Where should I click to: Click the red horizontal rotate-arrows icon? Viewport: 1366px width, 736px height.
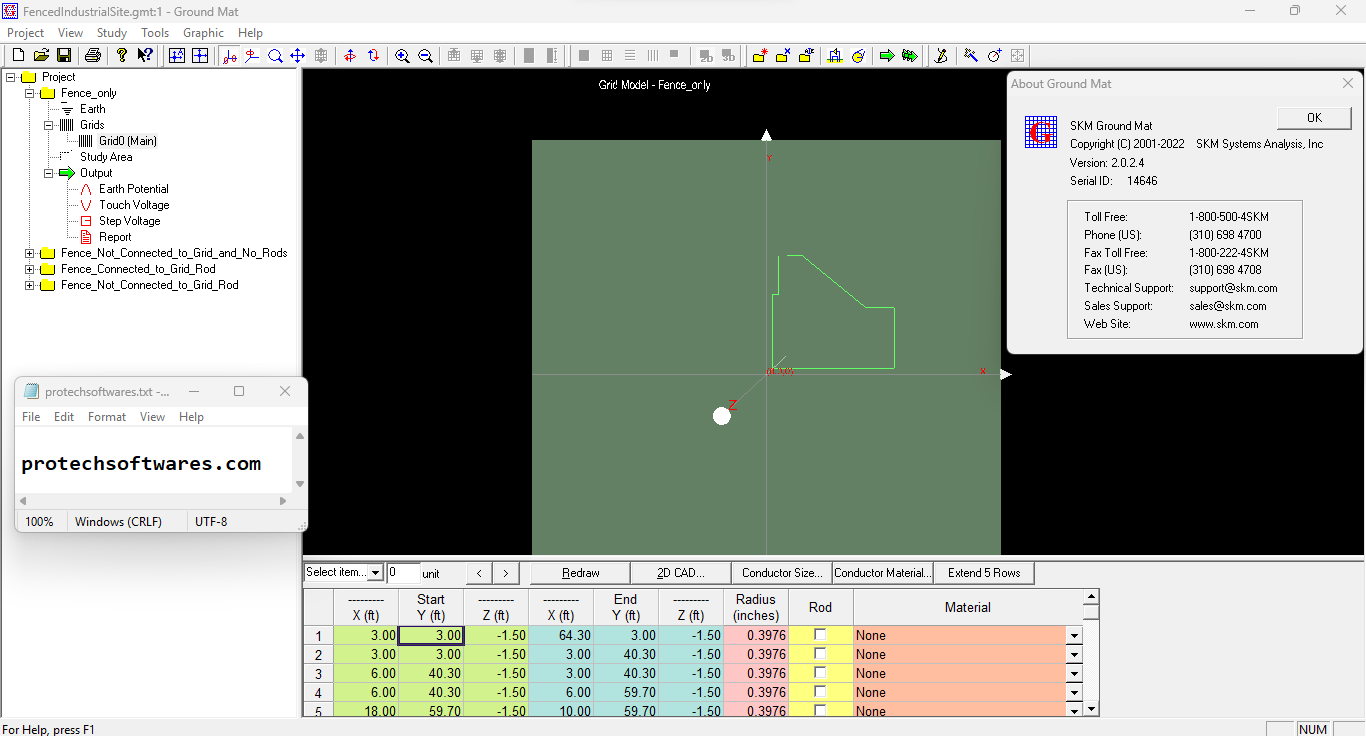click(350, 56)
